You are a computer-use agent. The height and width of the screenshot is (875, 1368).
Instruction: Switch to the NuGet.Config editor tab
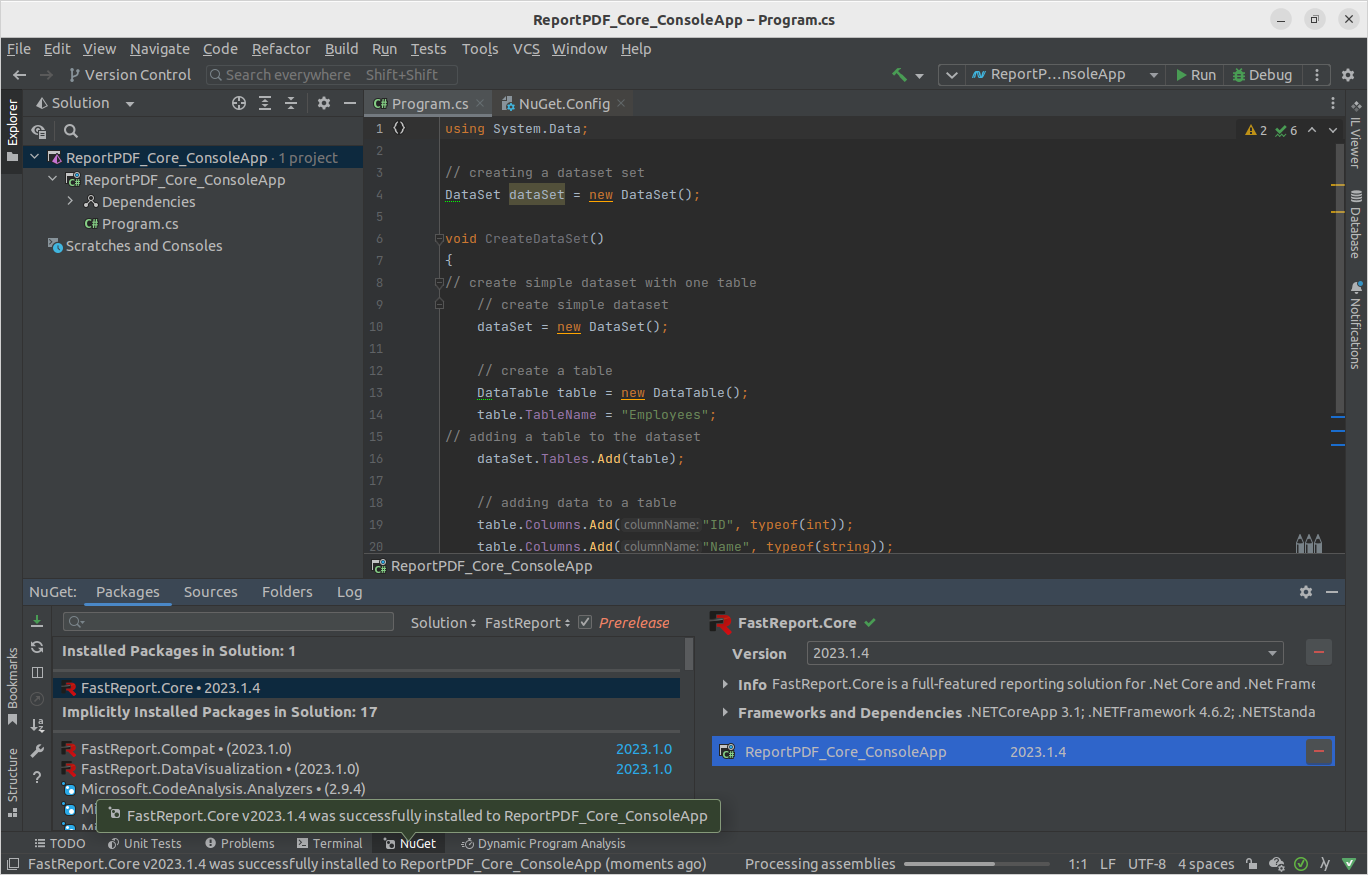563,104
